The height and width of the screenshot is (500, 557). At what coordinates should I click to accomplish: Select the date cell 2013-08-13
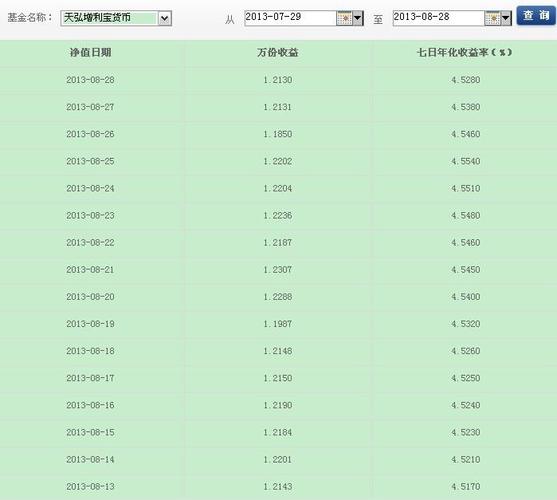(90, 487)
